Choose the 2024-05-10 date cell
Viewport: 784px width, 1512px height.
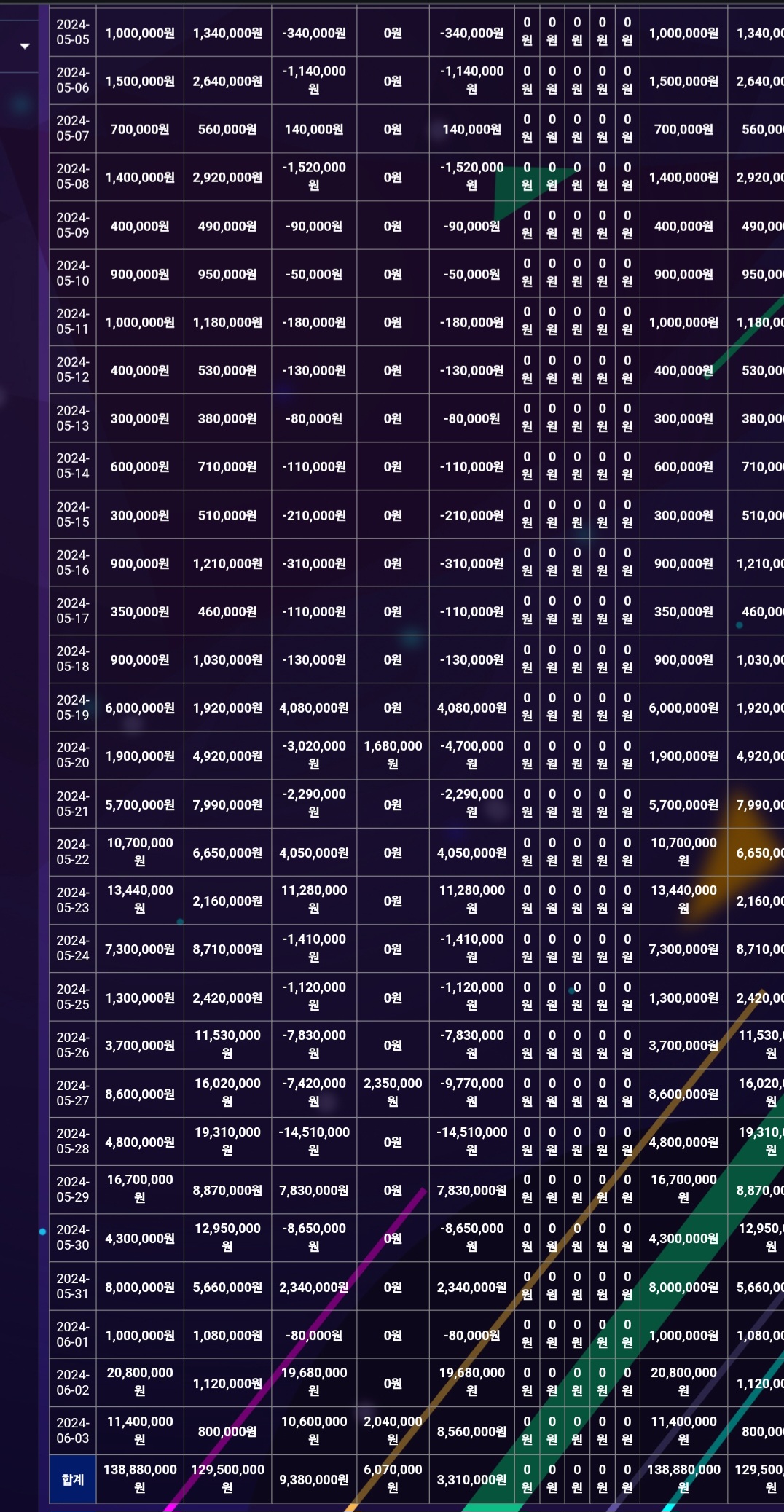click(73, 274)
